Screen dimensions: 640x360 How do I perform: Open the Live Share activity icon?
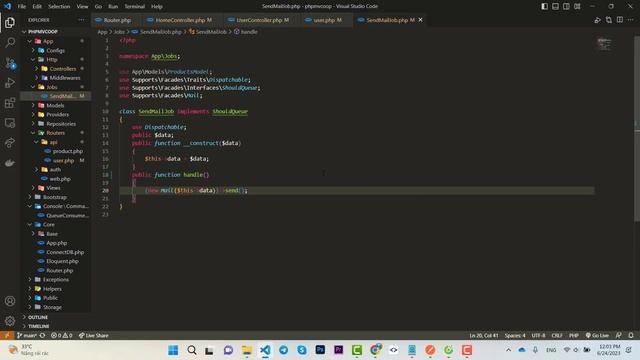[10, 143]
